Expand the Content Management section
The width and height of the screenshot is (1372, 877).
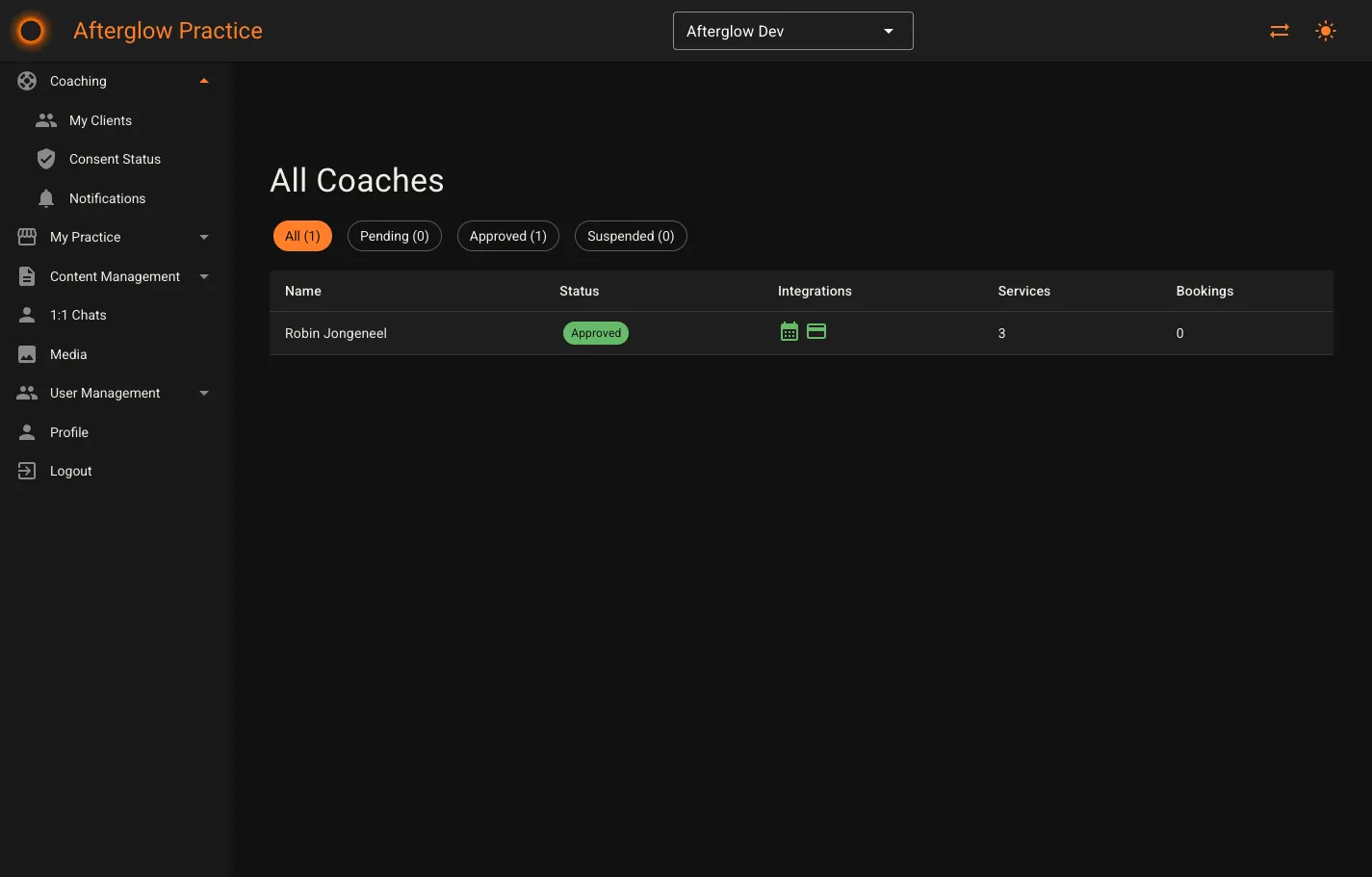point(203,276)
